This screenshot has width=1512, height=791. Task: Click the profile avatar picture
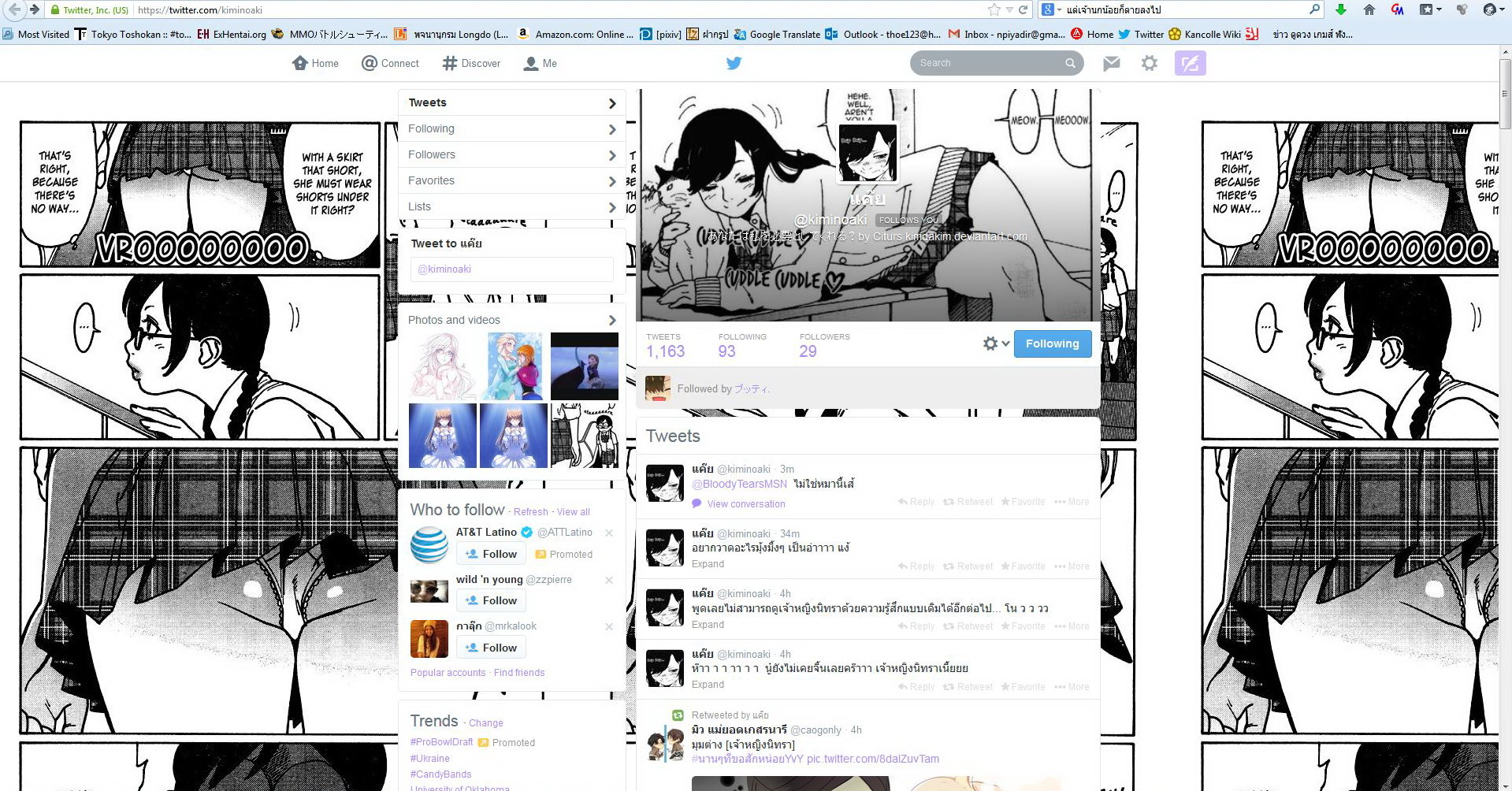[867, 153]
